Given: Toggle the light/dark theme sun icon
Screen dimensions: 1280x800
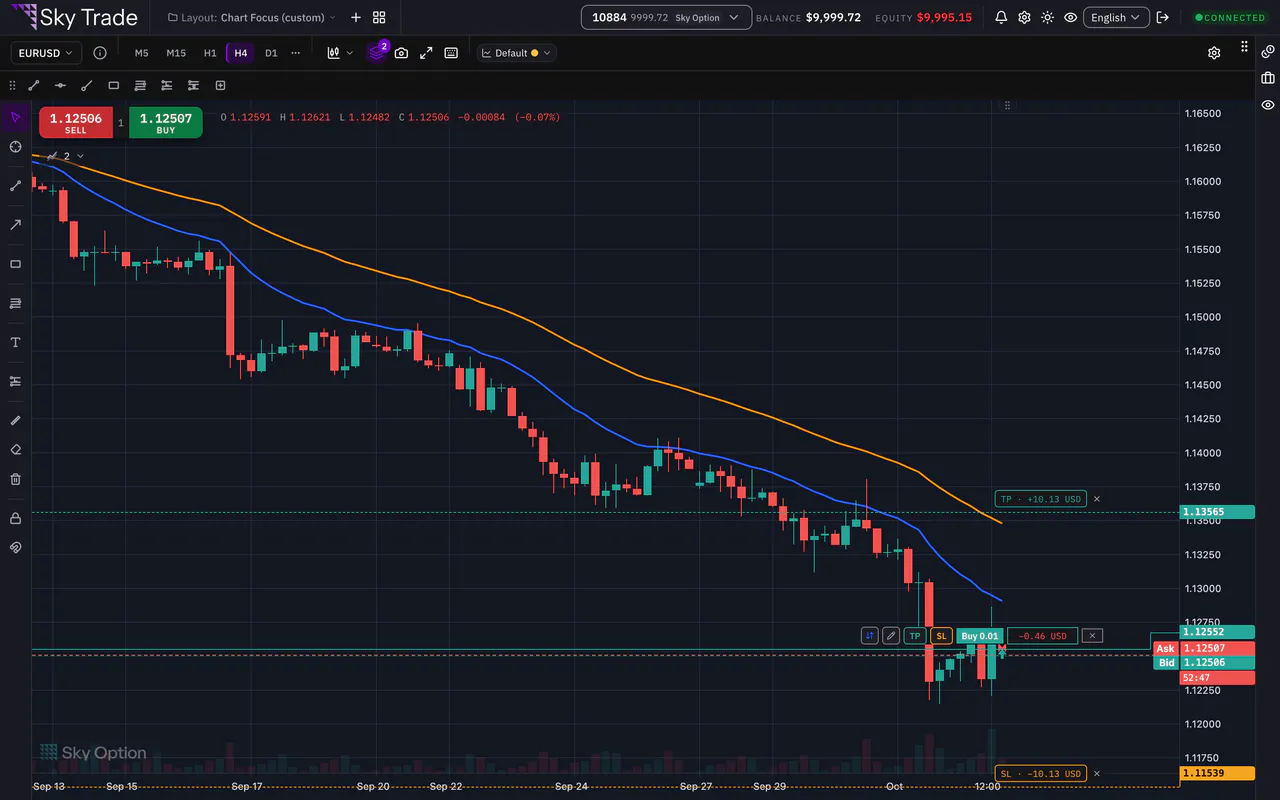Looking at the screenshot, I should click(1047, 18).
